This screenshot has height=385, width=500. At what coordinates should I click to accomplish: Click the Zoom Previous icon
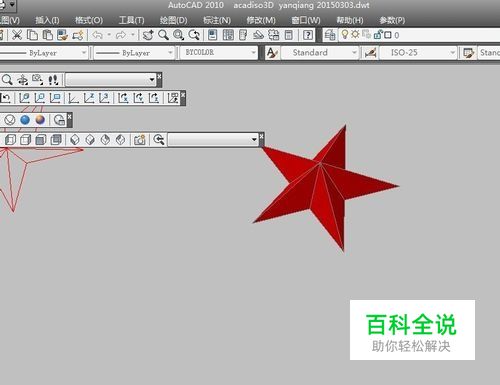tap(194, 35)
